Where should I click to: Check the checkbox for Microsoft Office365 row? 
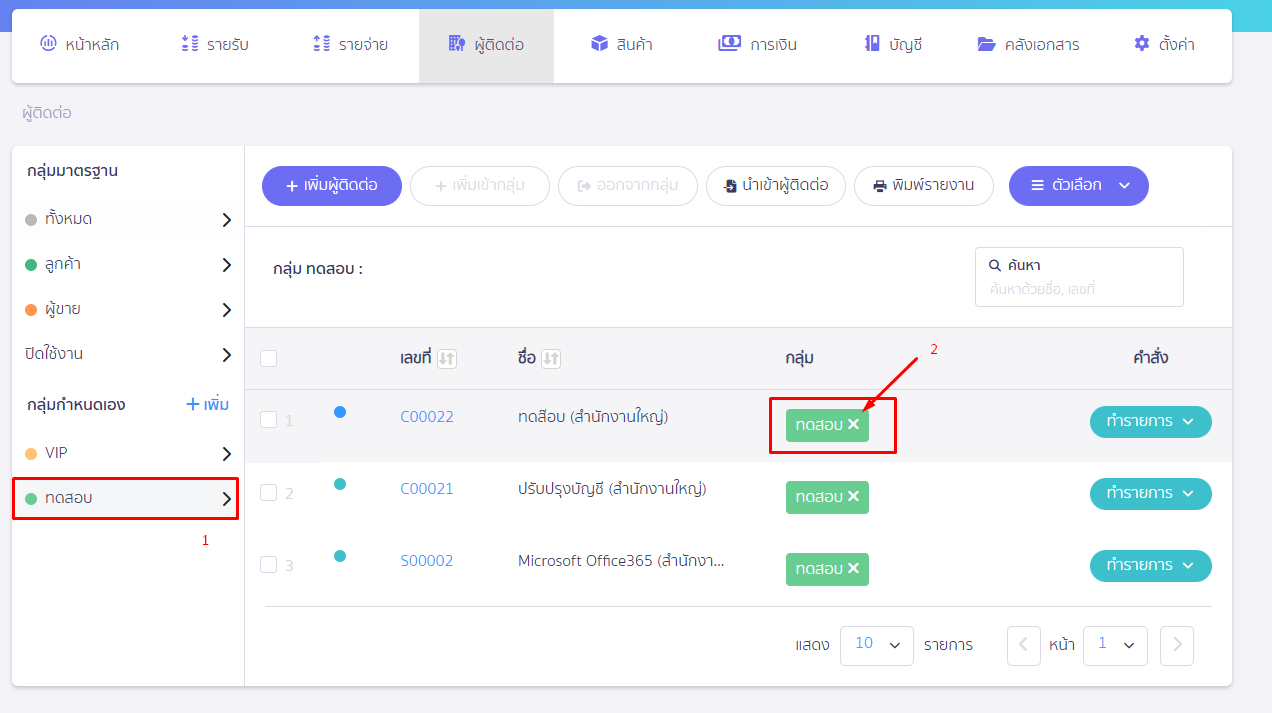click(x=268, y=564)
